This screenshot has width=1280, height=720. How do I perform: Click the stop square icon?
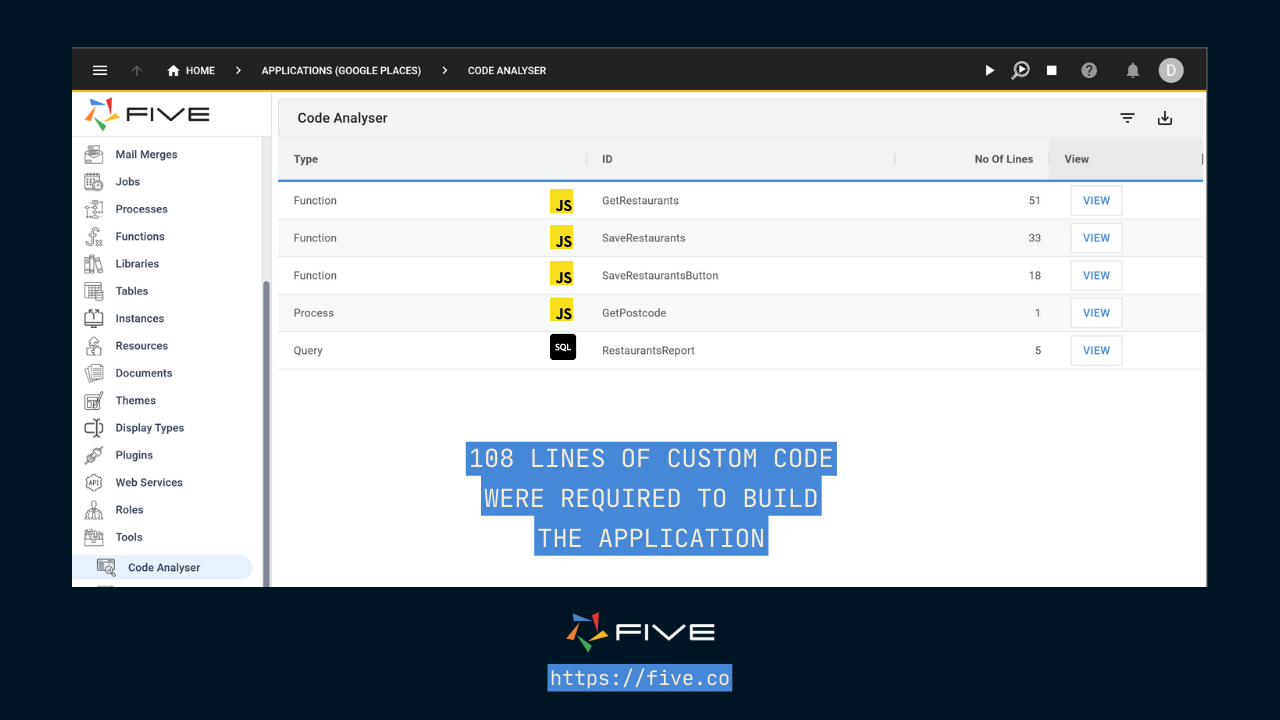pyautogui.click(x=1052, y=70)
